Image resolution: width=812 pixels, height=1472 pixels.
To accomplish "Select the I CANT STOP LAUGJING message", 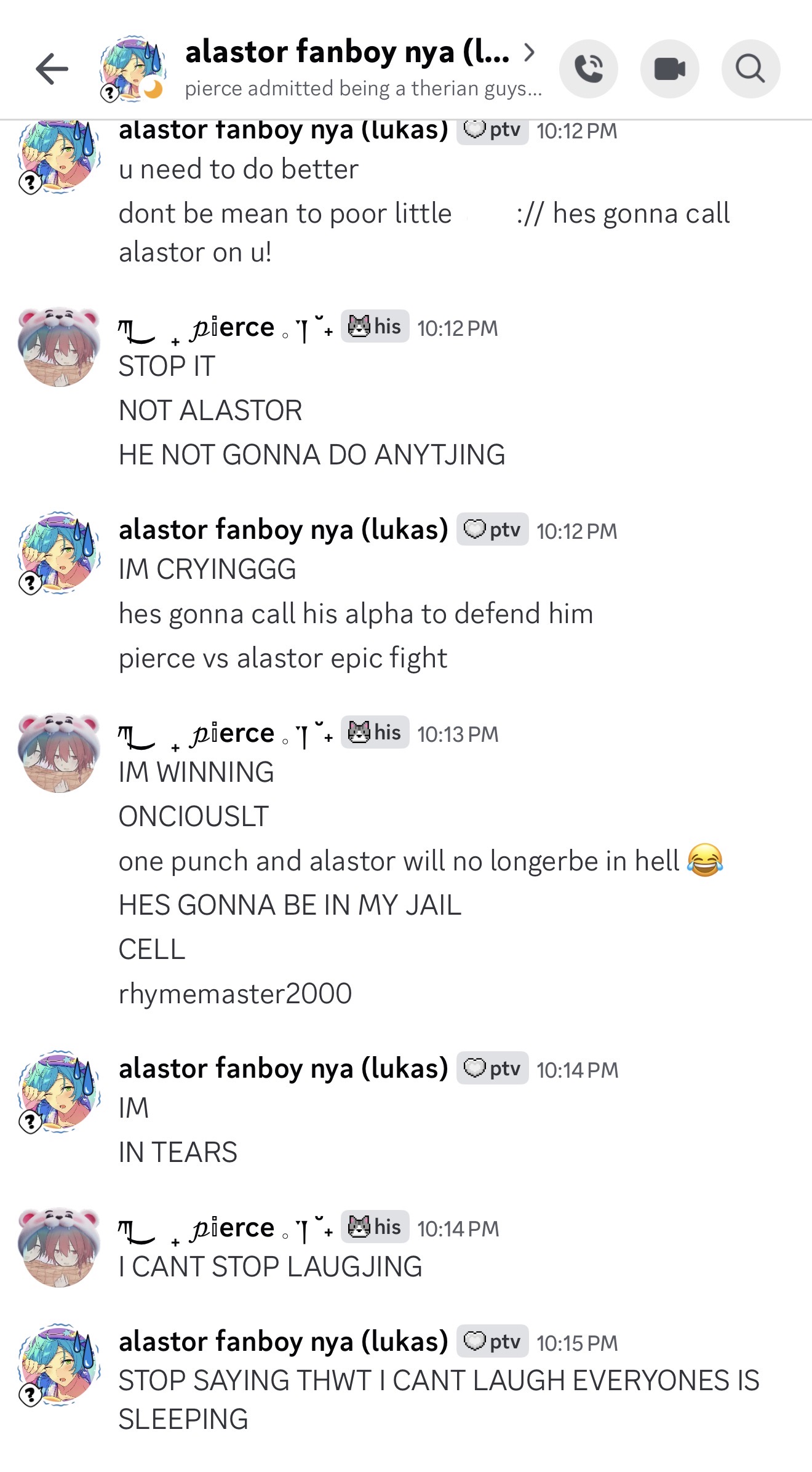I will (271, 1266).
